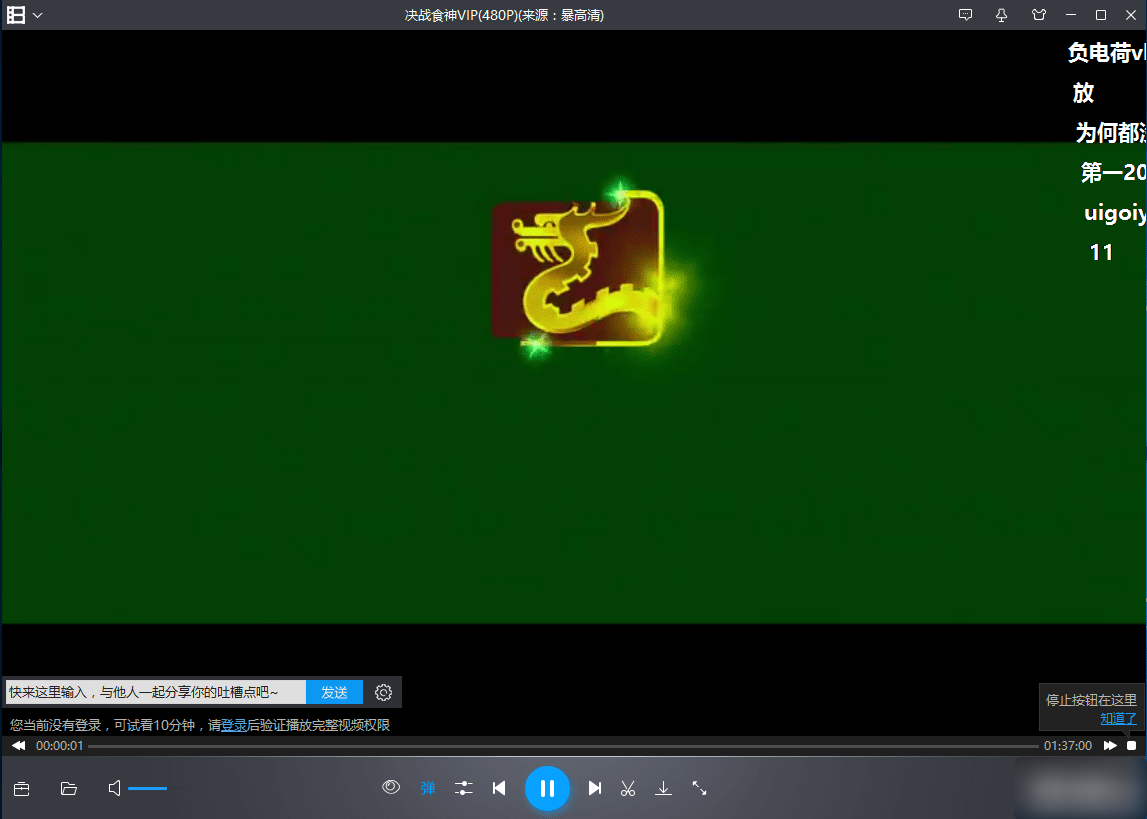1147x819 pixels.
Task: Stop playback with the stop button
Action: [x=1132, y=745]
